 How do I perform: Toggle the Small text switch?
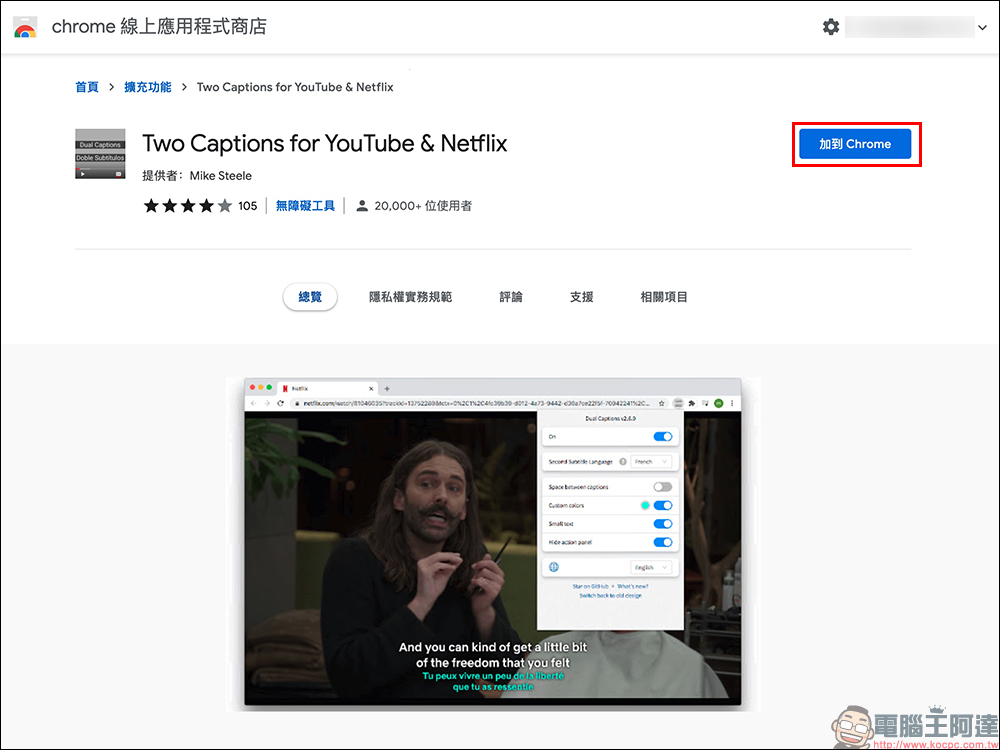point(663,524)
